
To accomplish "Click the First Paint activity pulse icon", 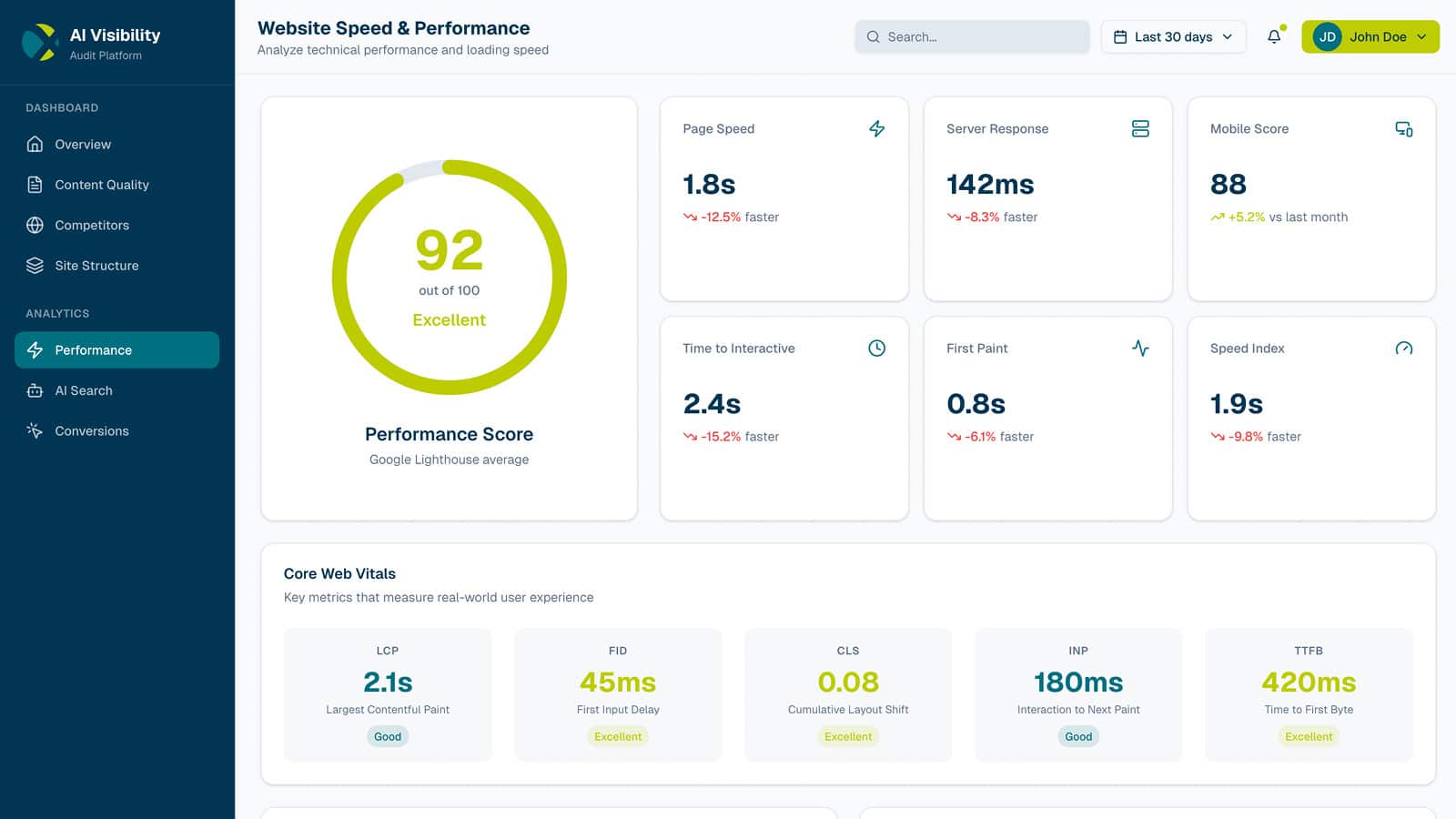I will tap(1140, 348).
